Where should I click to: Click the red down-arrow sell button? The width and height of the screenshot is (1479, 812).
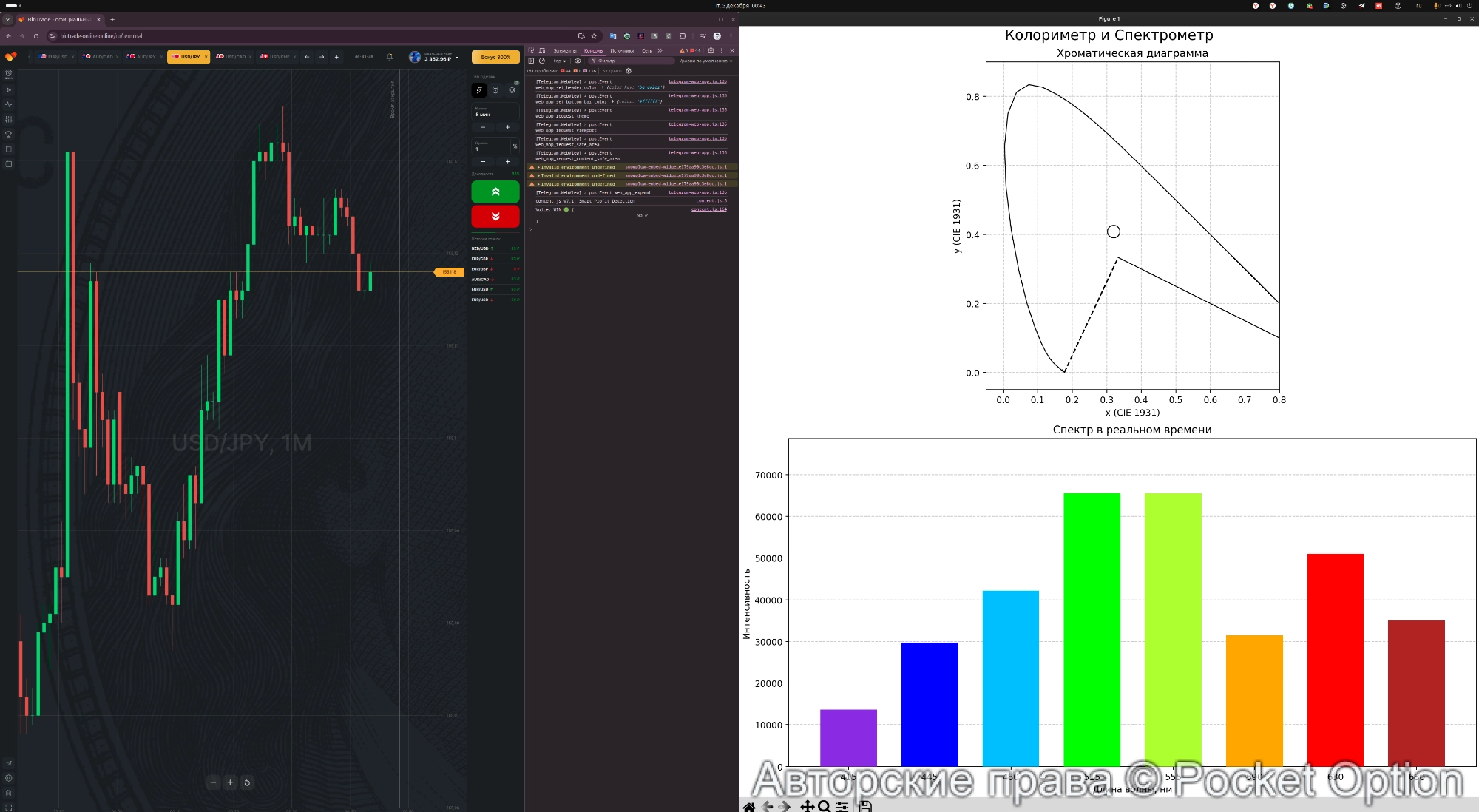[x=495, y=217]
